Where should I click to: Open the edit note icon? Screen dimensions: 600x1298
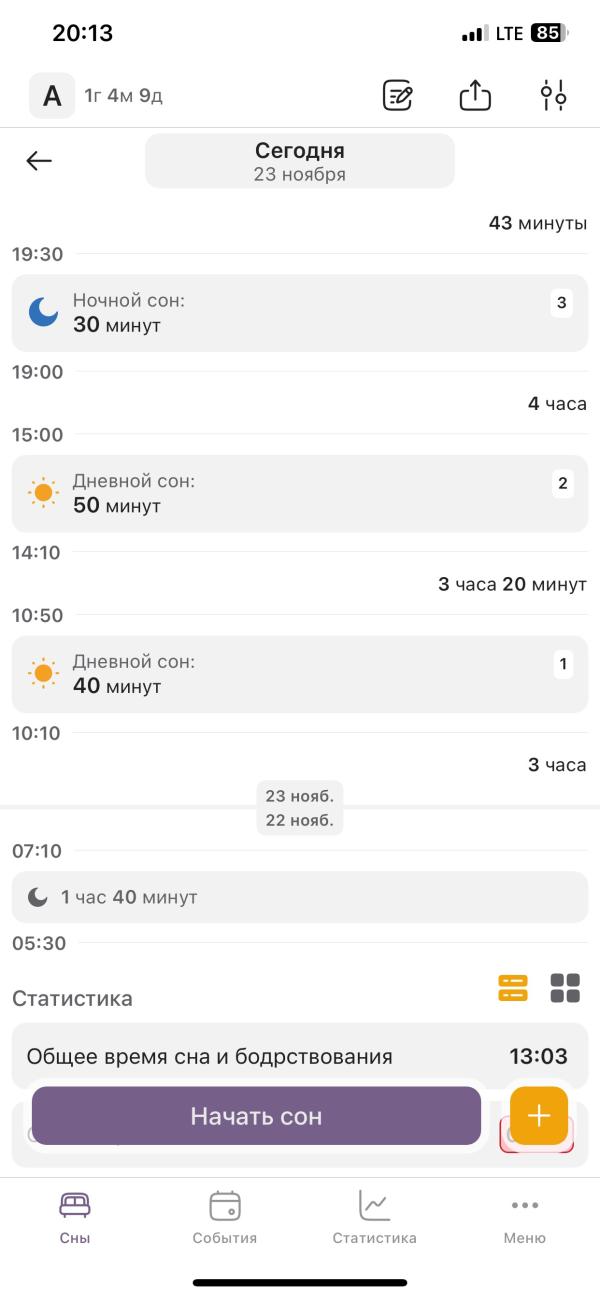[x=398, y=96]
